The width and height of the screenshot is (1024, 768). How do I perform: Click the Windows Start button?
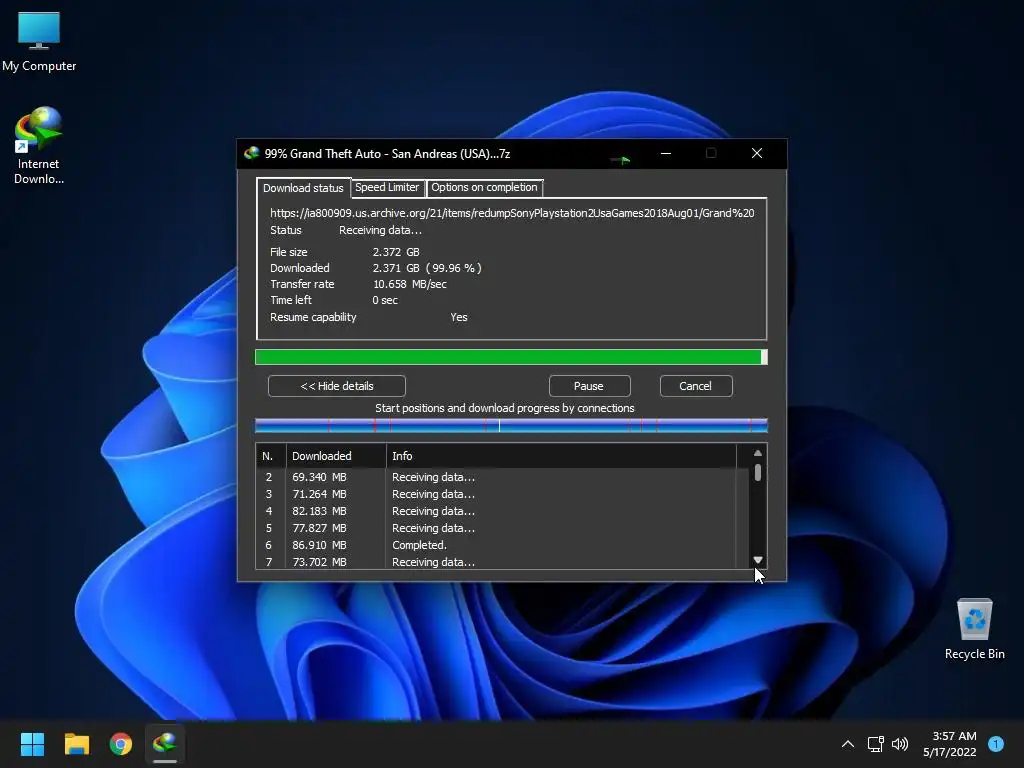pyautogui.click(x=32, y=744)
